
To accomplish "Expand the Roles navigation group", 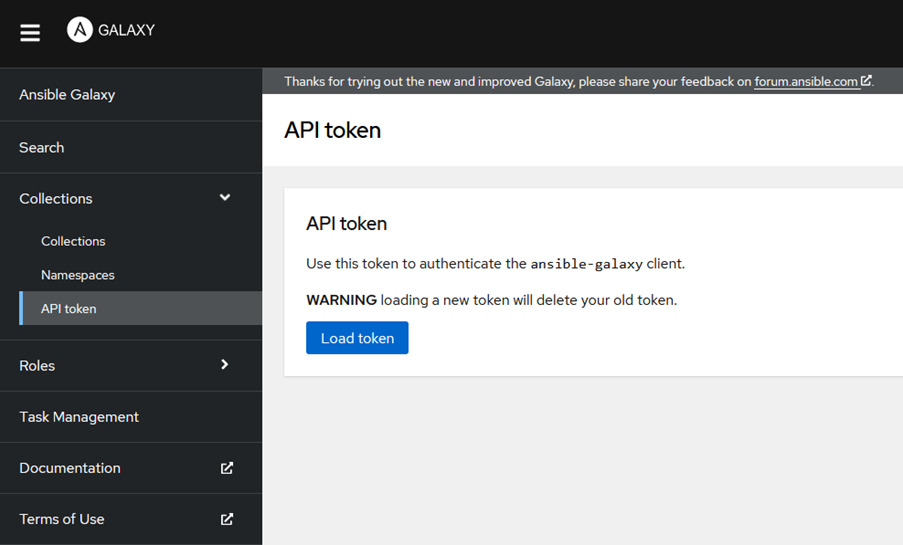I will tap(131, 366).
